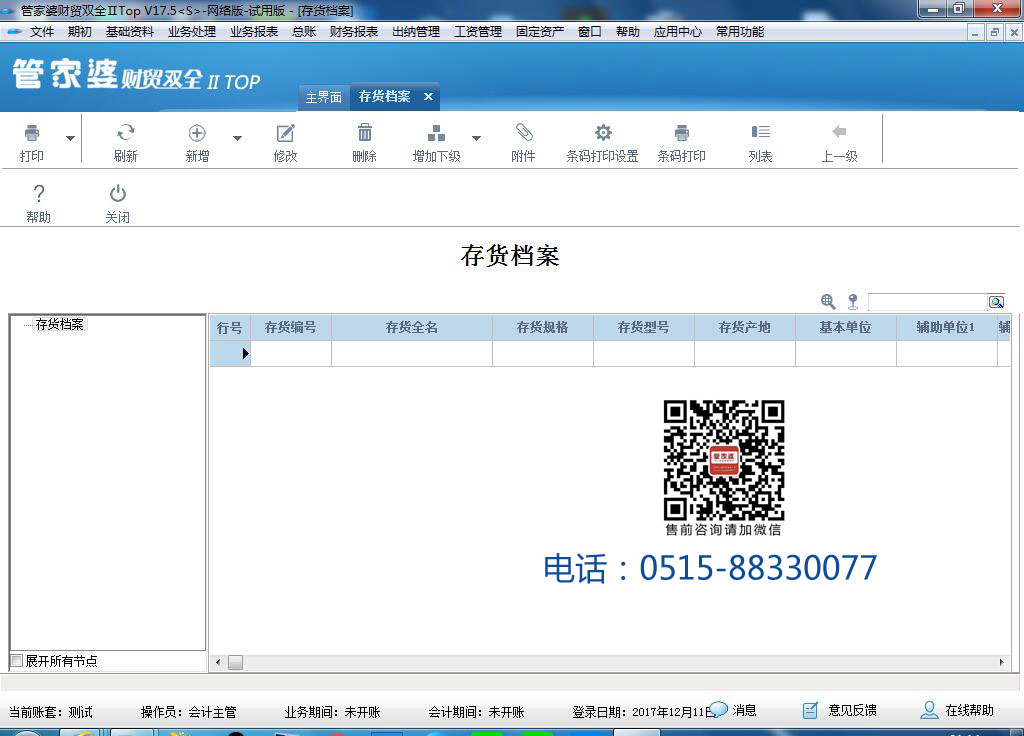Click the 业务期间: 未开账 status text
1024x736 pixels.
(332, 712)
